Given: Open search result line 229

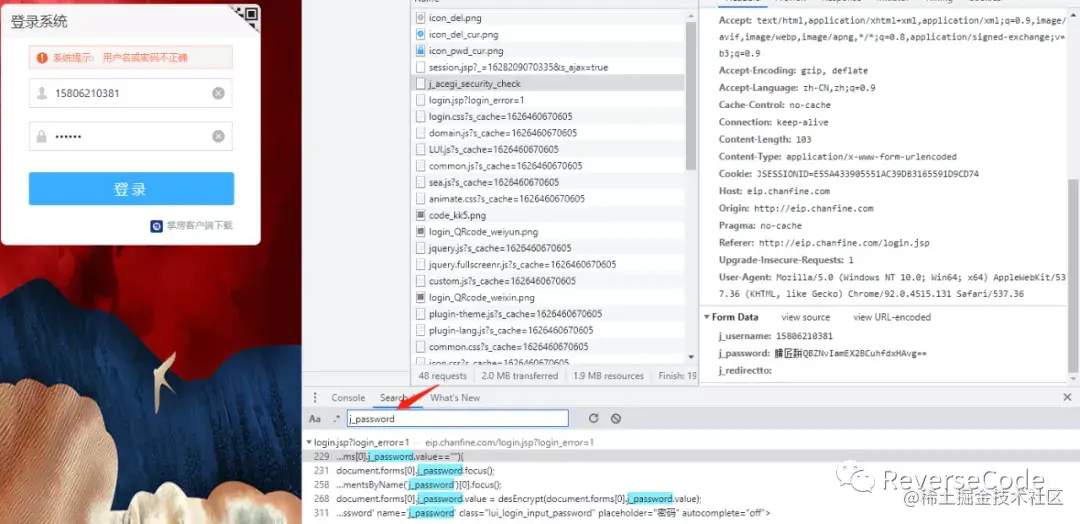Looking at the screenshot, I should (691, 457).
